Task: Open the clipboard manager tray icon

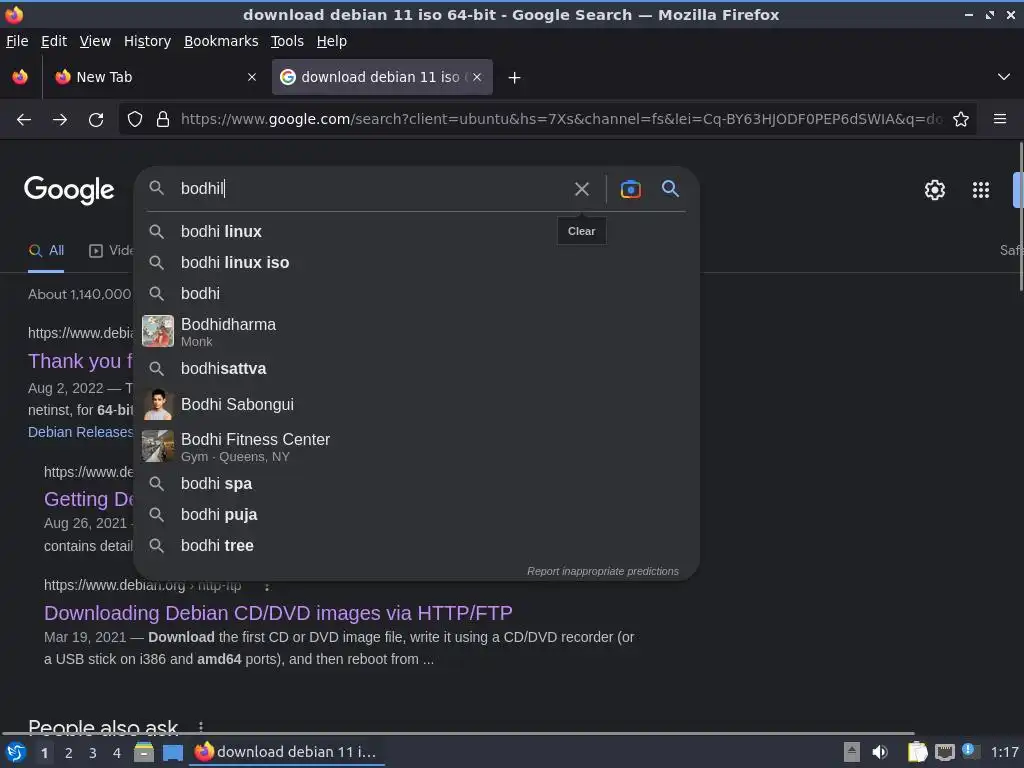Action: coord(917,752)
